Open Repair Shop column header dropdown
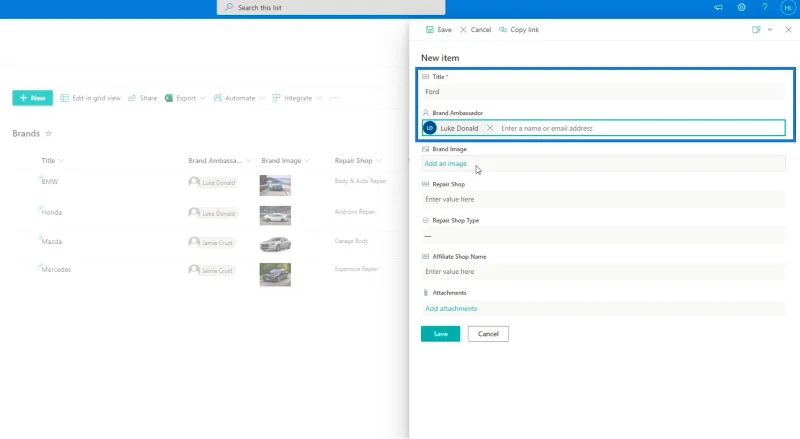 358,160
